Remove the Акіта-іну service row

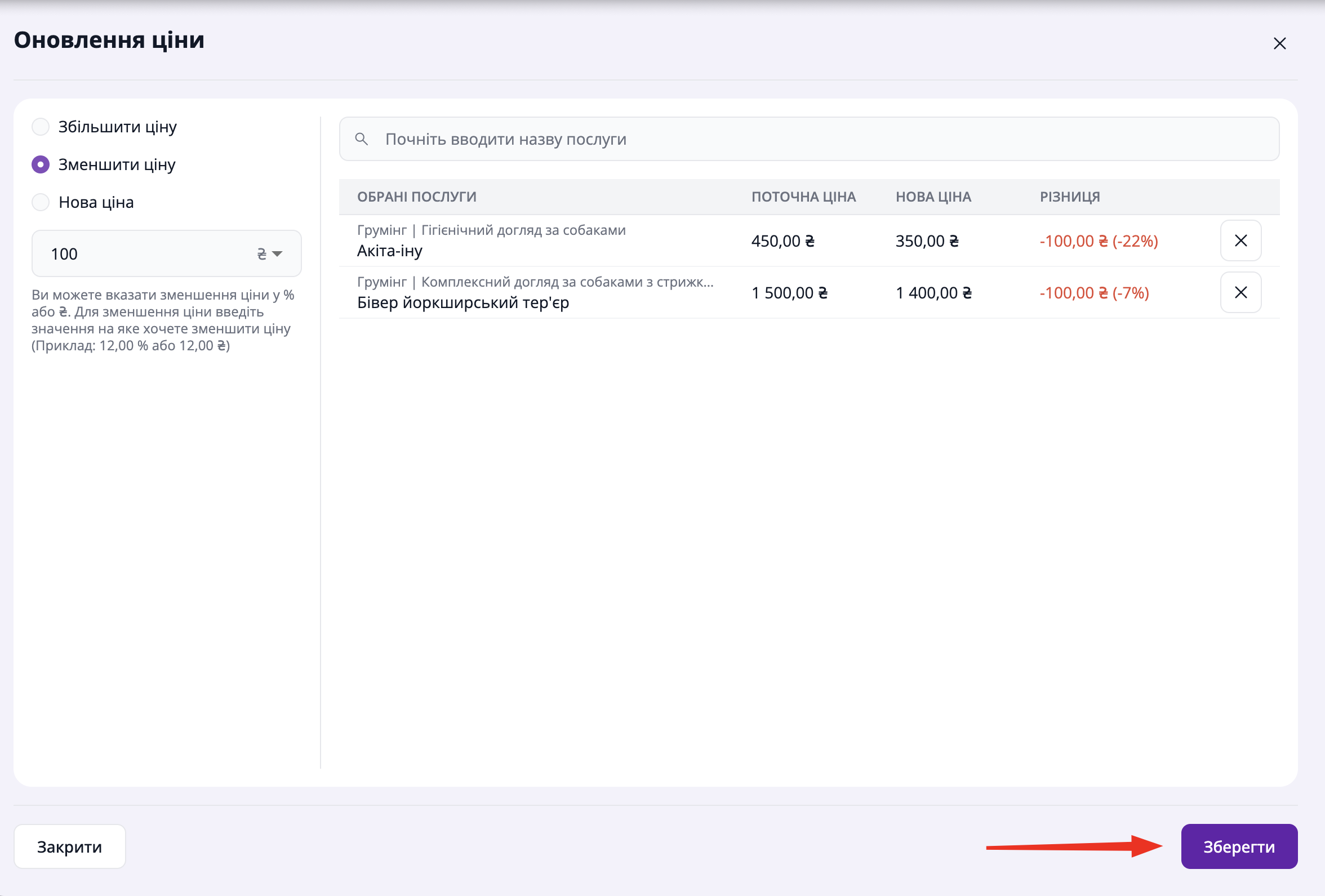pos(1240,240)
